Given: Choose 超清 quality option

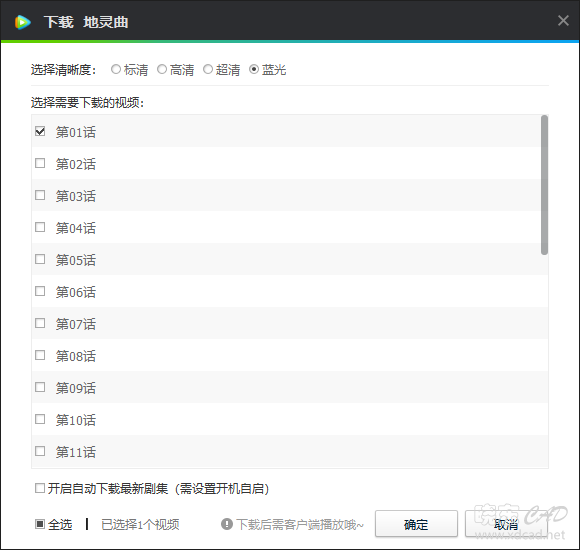Looking at the screenshot, I should click(x=208, y=69).
